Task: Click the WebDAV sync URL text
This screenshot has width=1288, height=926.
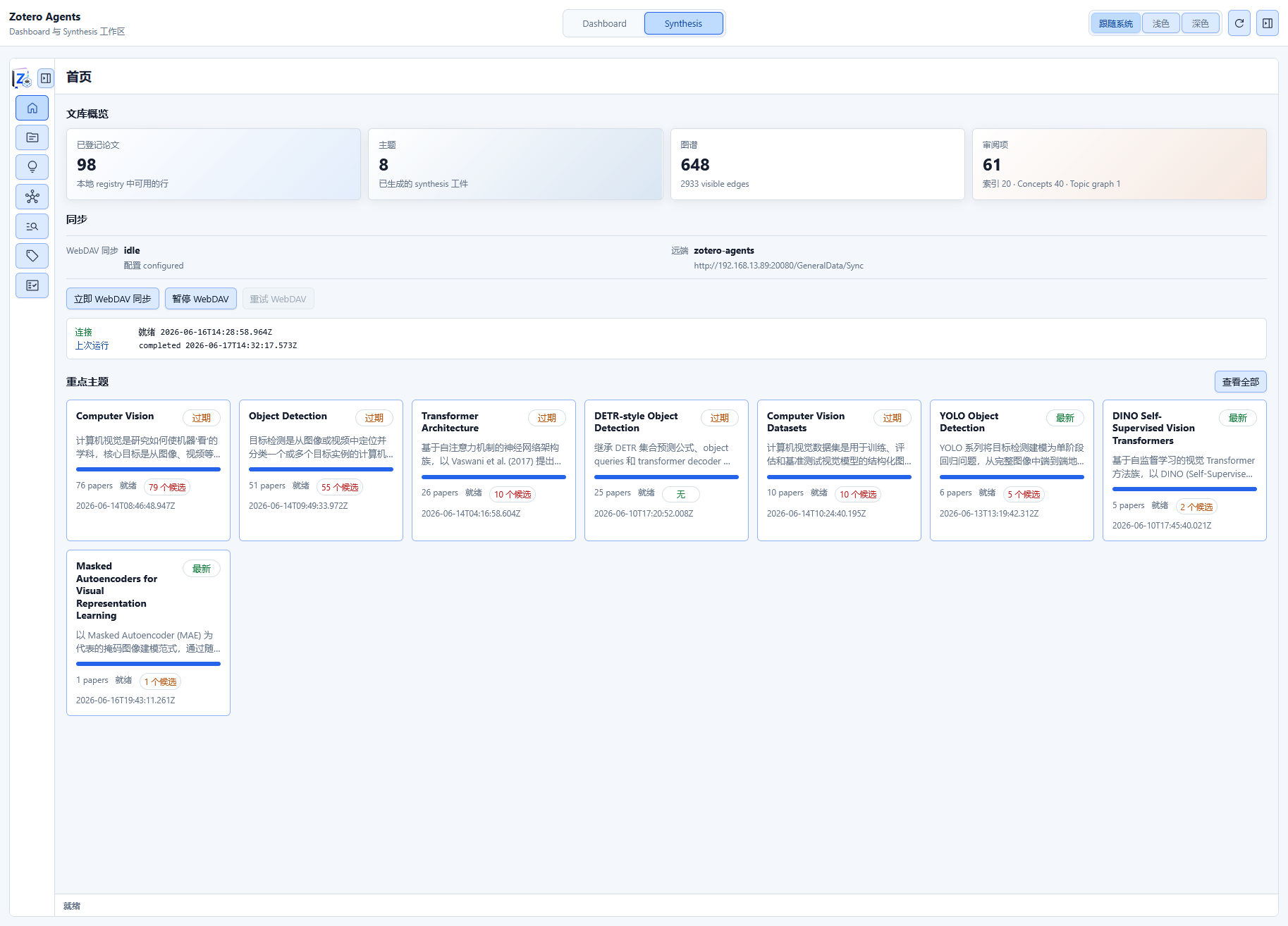Action: point(778,266)
